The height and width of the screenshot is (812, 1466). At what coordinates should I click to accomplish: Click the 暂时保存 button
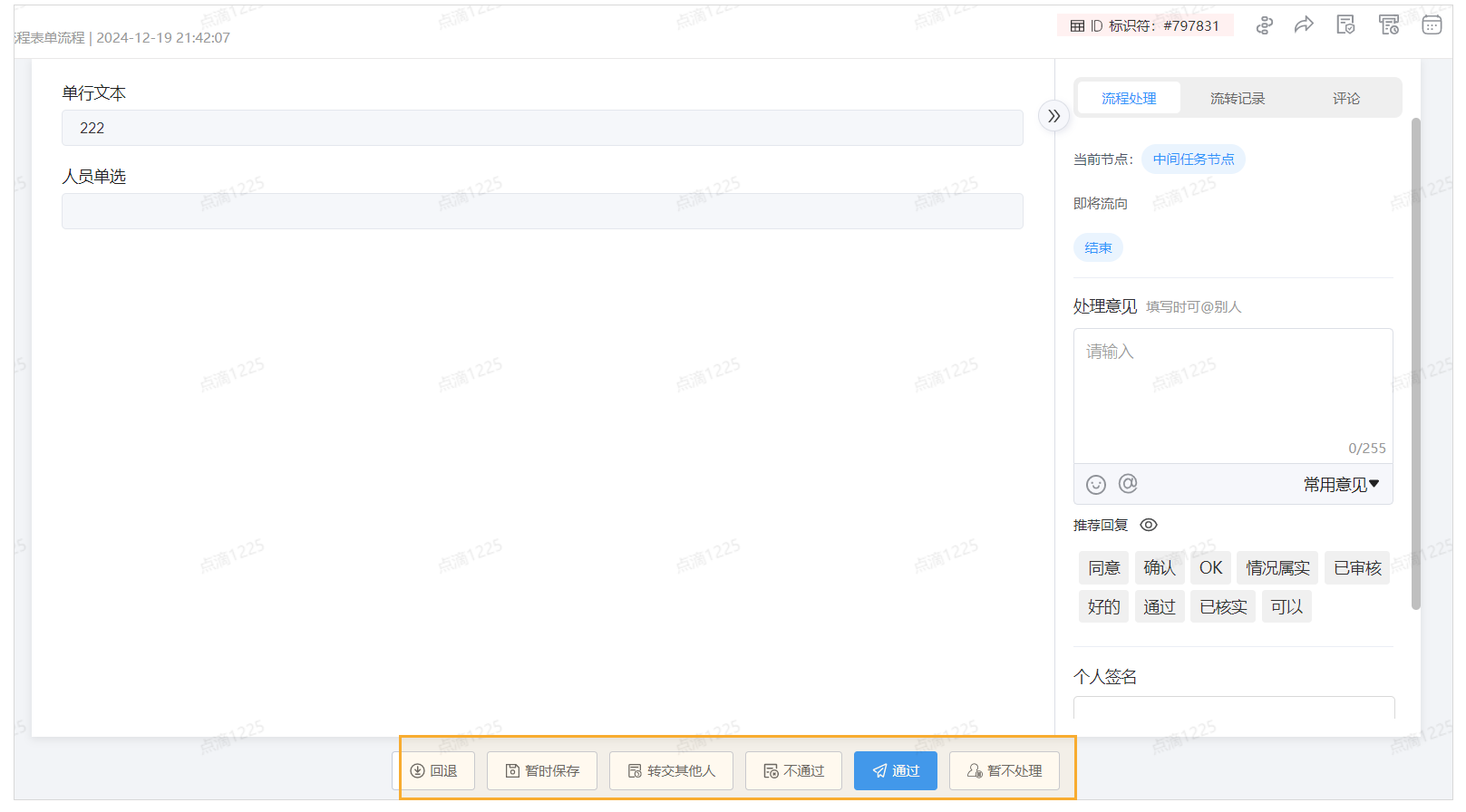[542, 771]
